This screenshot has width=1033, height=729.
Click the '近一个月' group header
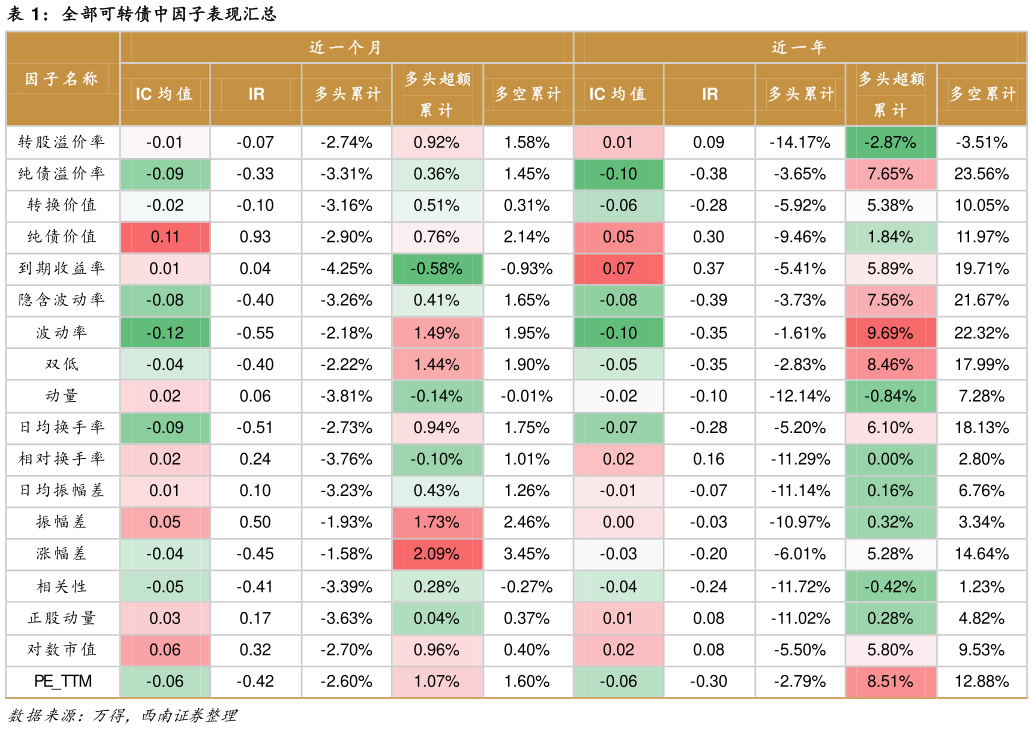347,47
